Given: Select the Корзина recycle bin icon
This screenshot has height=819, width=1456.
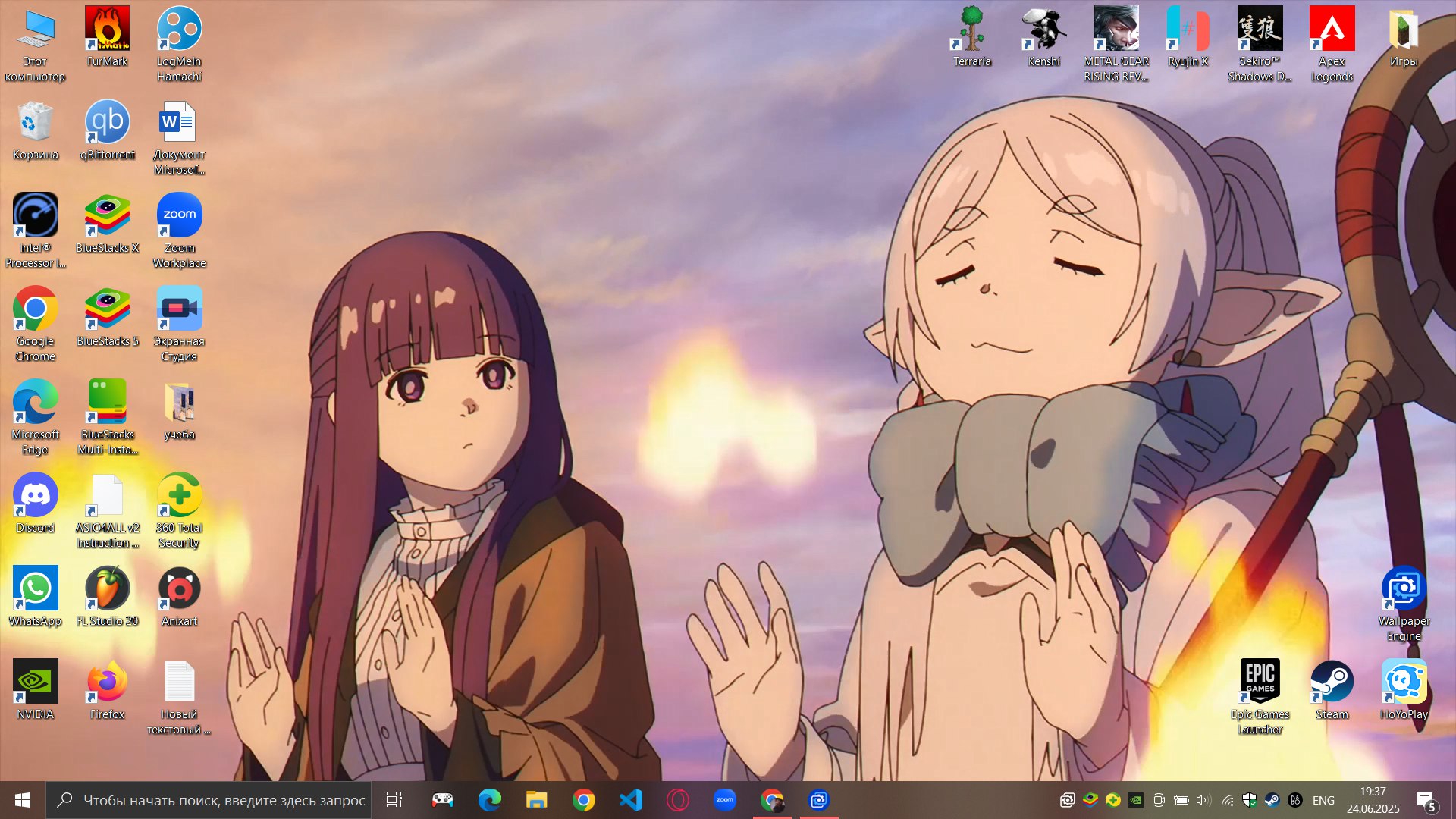Looking at the screenshot, I should pyautogui.click(x=35, y=131).
